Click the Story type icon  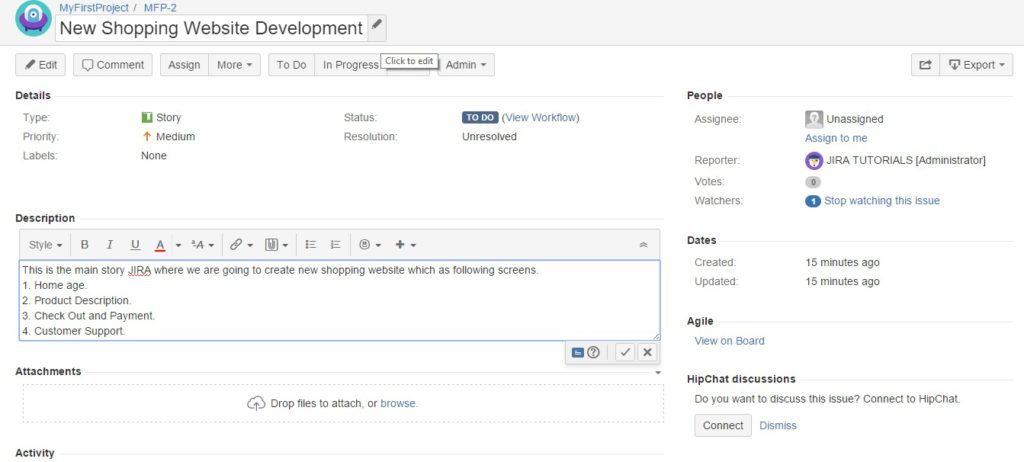pos(147,118)
